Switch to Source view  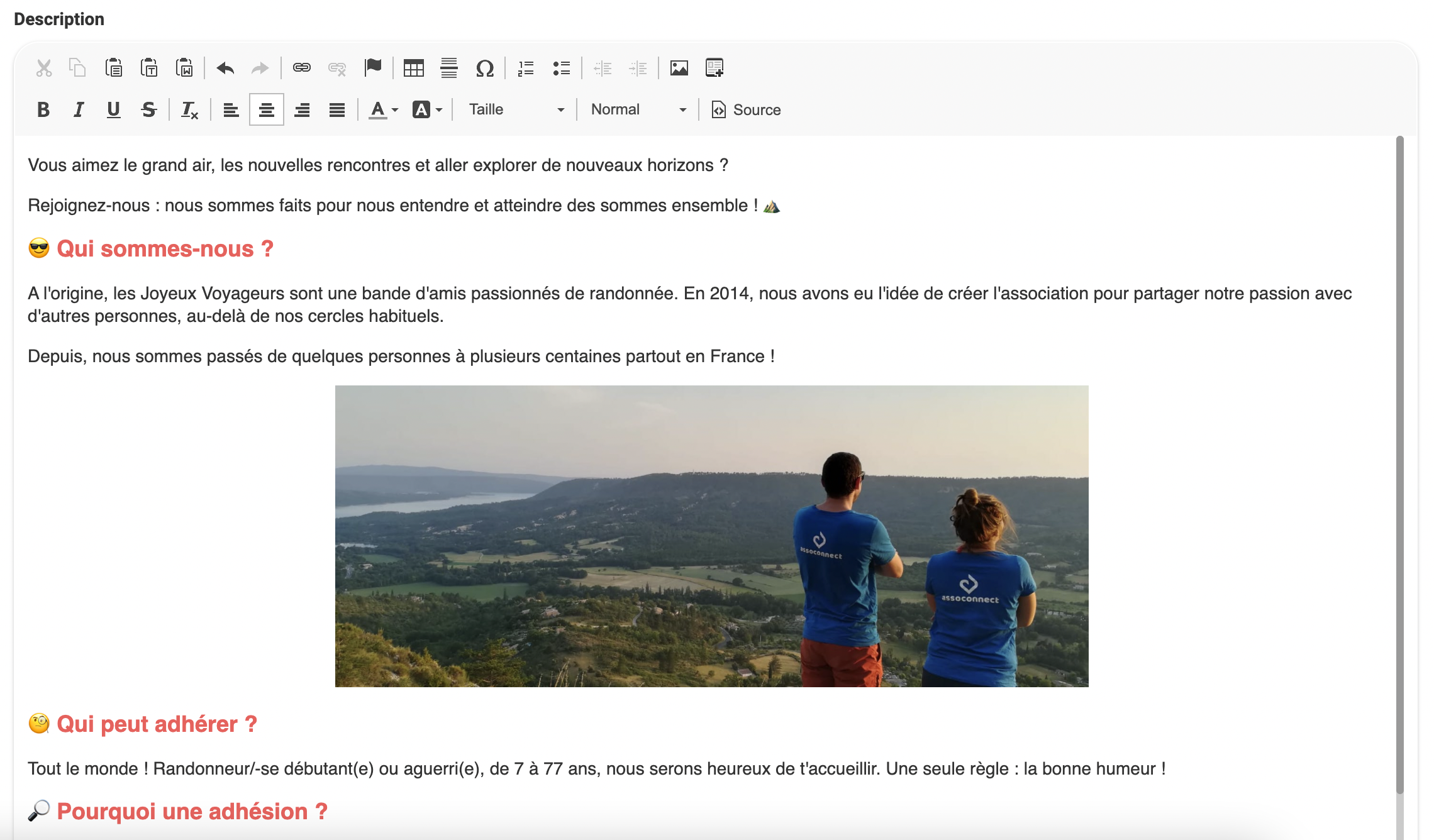click(x=747, y=110)
